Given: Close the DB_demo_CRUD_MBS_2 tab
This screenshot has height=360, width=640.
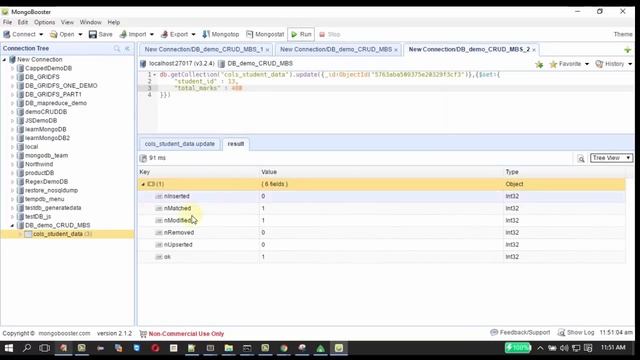Looking at the screenshot, I should [534, 49].
